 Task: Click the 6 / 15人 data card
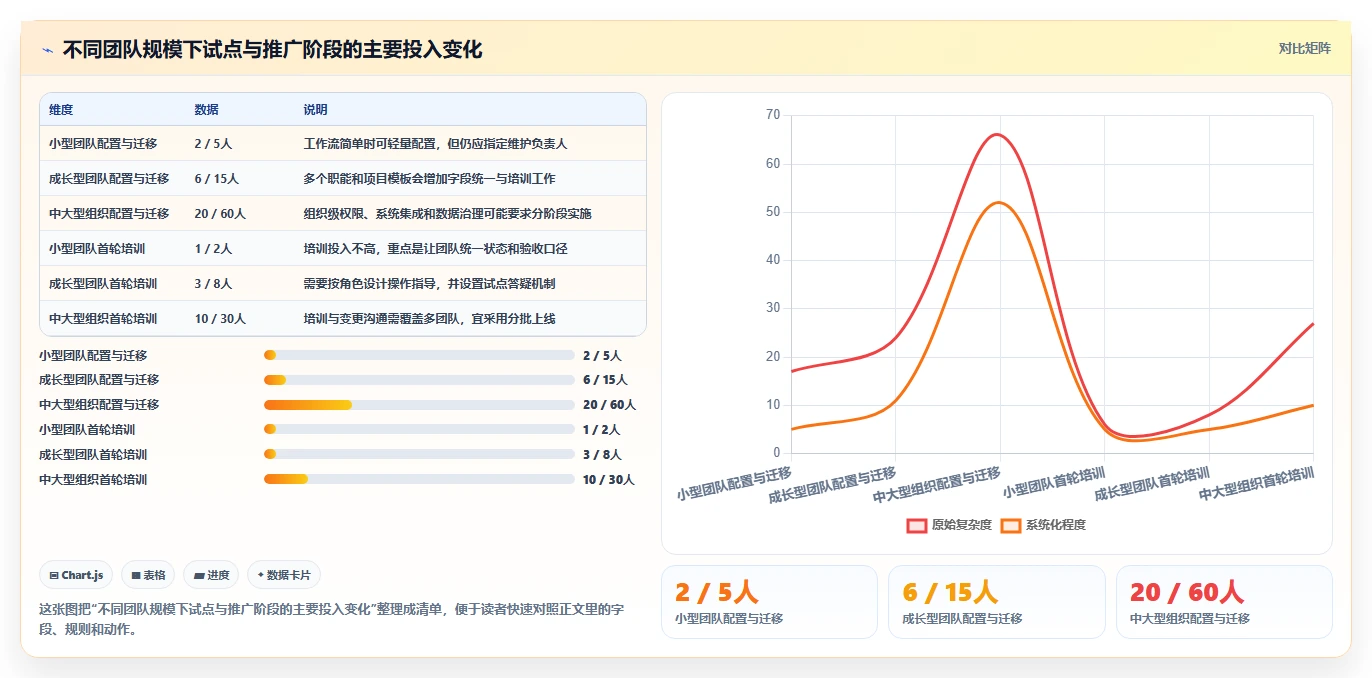[x=997, y=602]
